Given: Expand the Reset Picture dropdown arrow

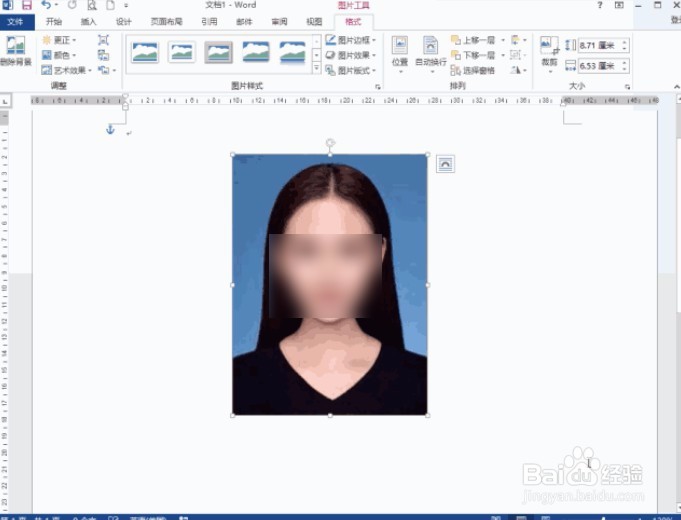Looking at the screenshot, I should pos(114,70).
